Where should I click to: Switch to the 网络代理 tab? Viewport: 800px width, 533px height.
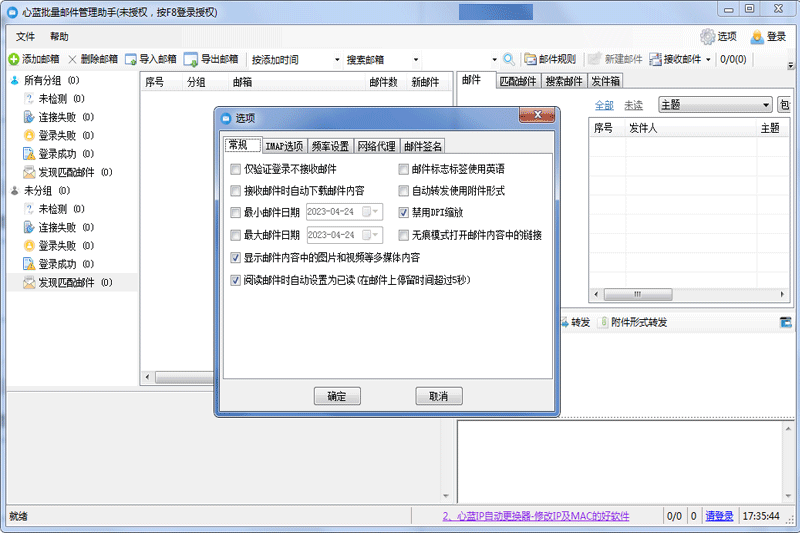[376, 147]
